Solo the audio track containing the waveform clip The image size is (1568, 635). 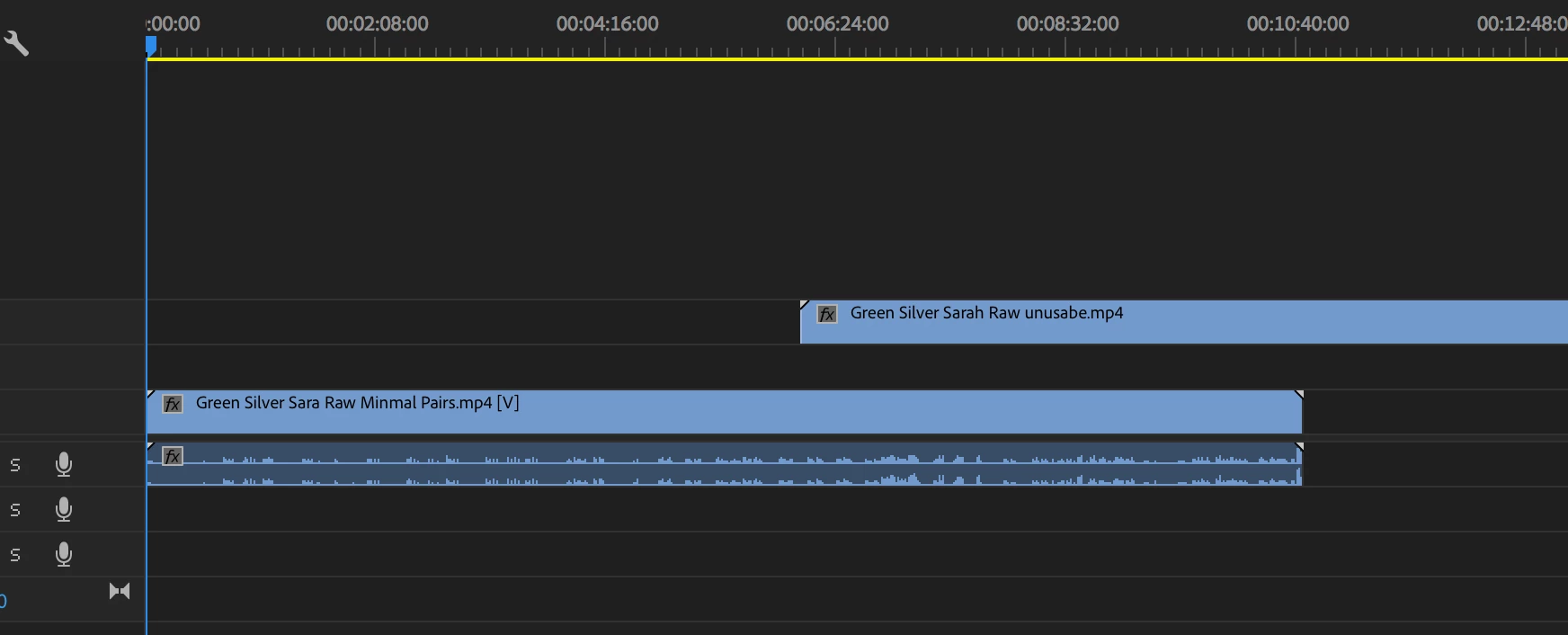tap(14, 465)
